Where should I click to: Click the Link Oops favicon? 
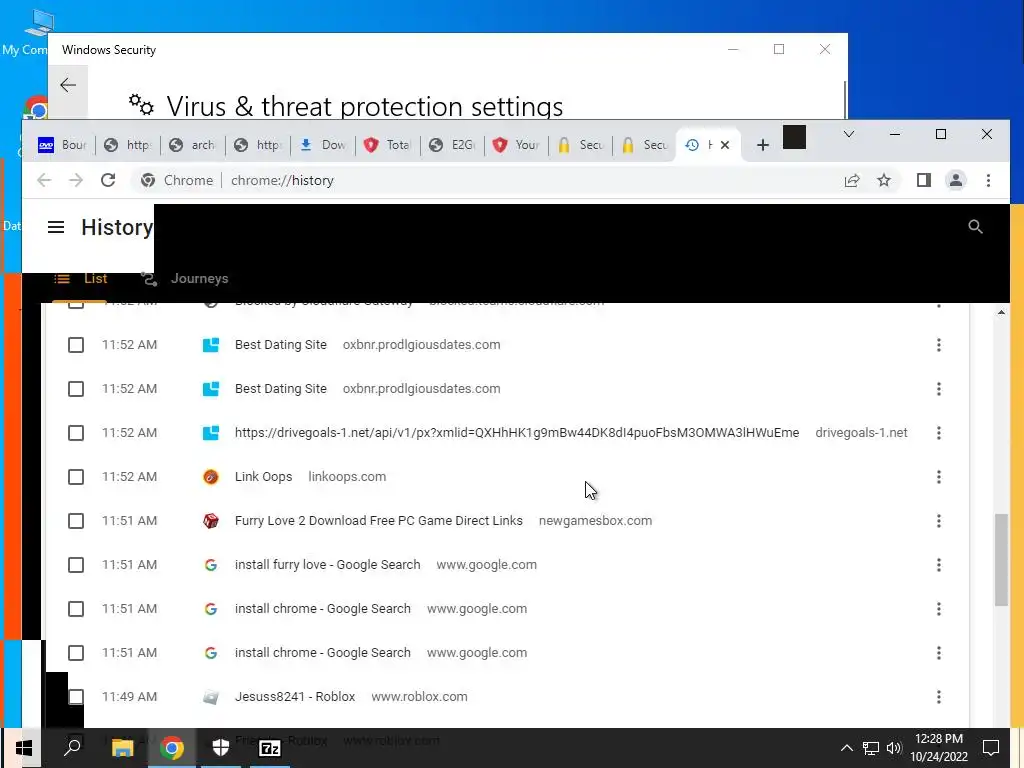210,477
